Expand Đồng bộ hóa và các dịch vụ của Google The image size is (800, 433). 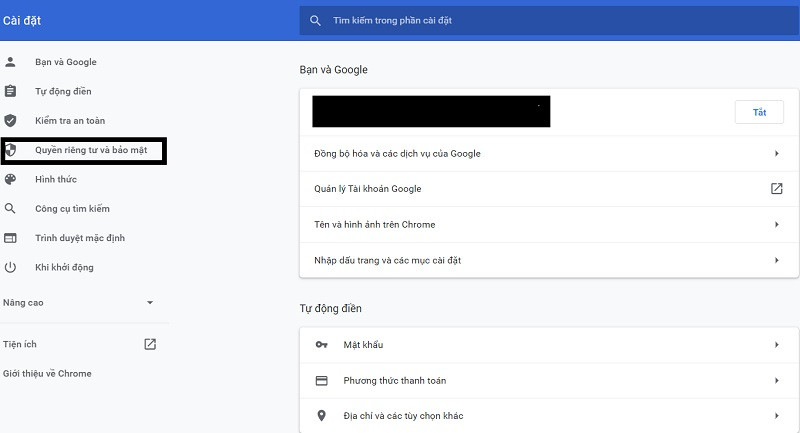(x=776, y=153)
